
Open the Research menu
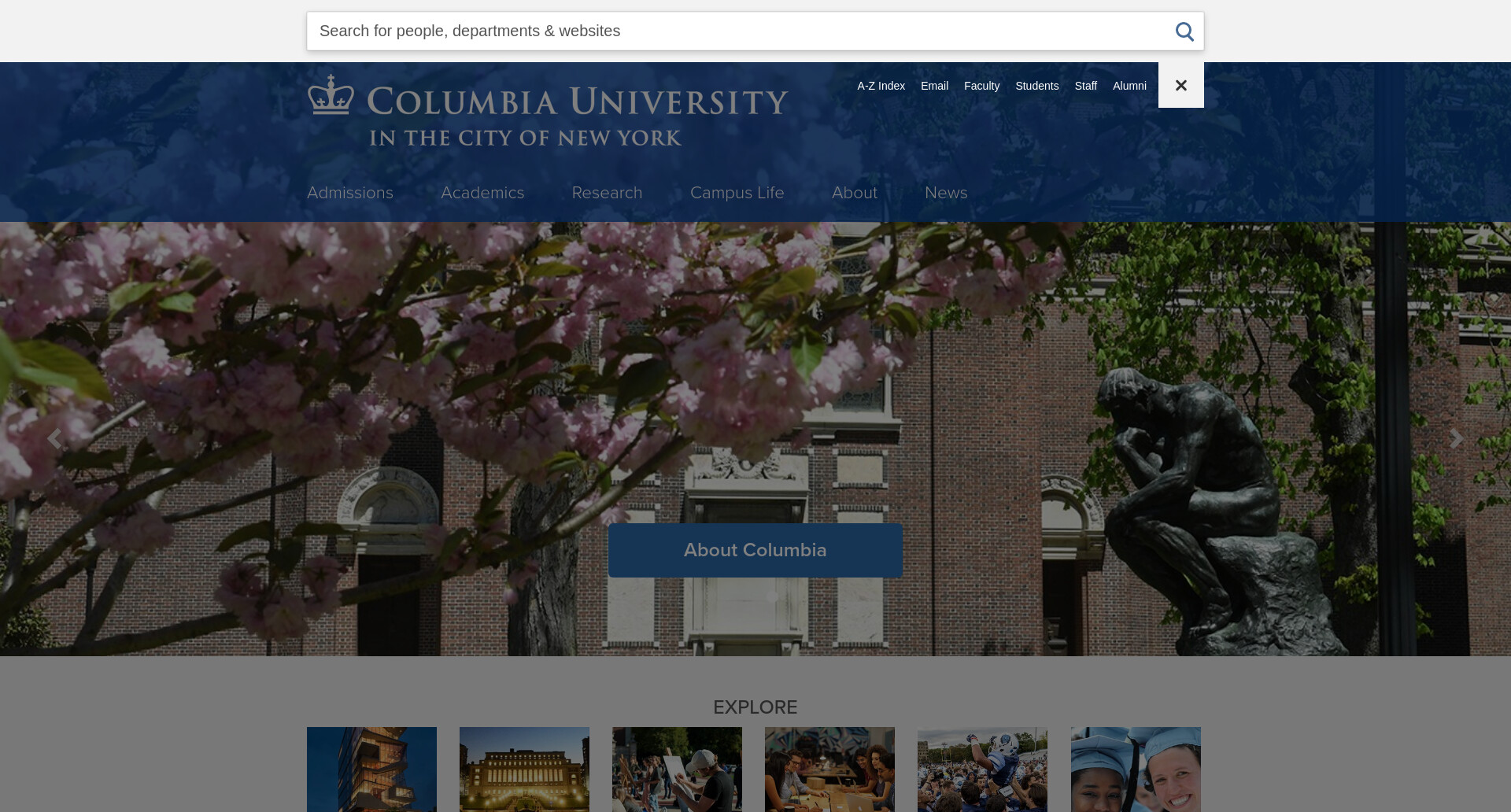(x=607, y=193)
